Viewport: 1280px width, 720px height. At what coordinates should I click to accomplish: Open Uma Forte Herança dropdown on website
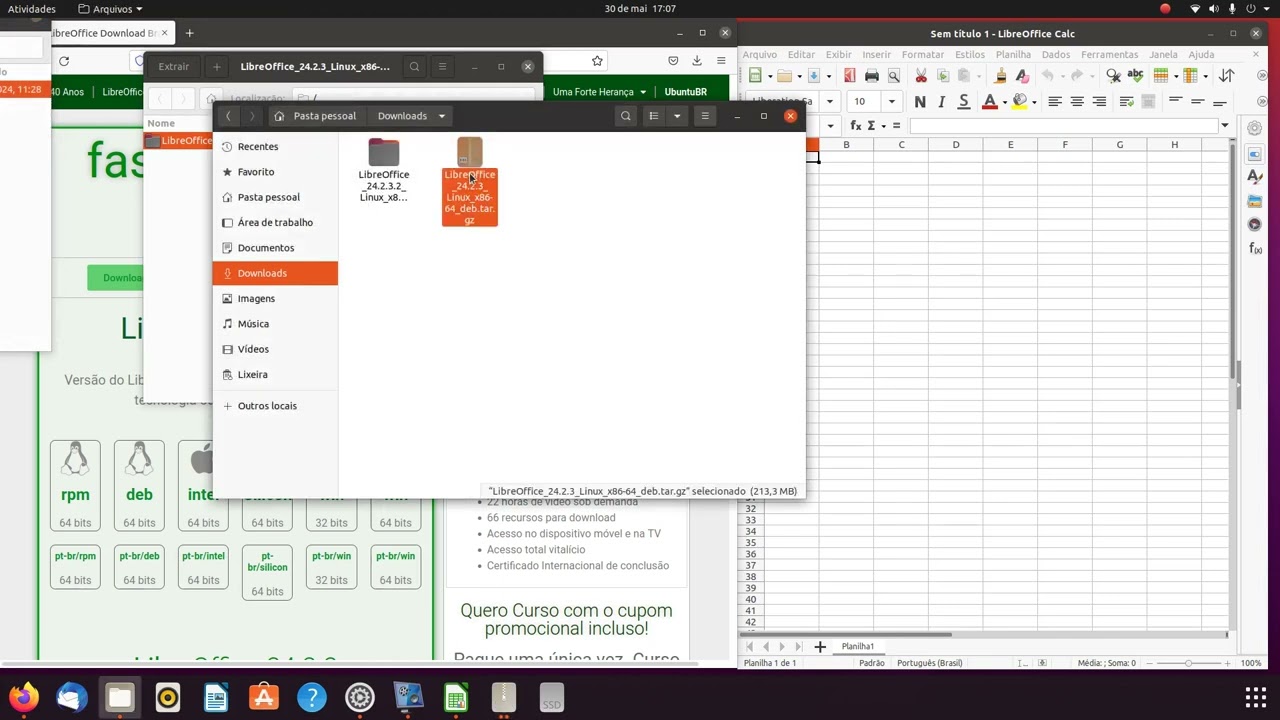(x=599, y=92)
